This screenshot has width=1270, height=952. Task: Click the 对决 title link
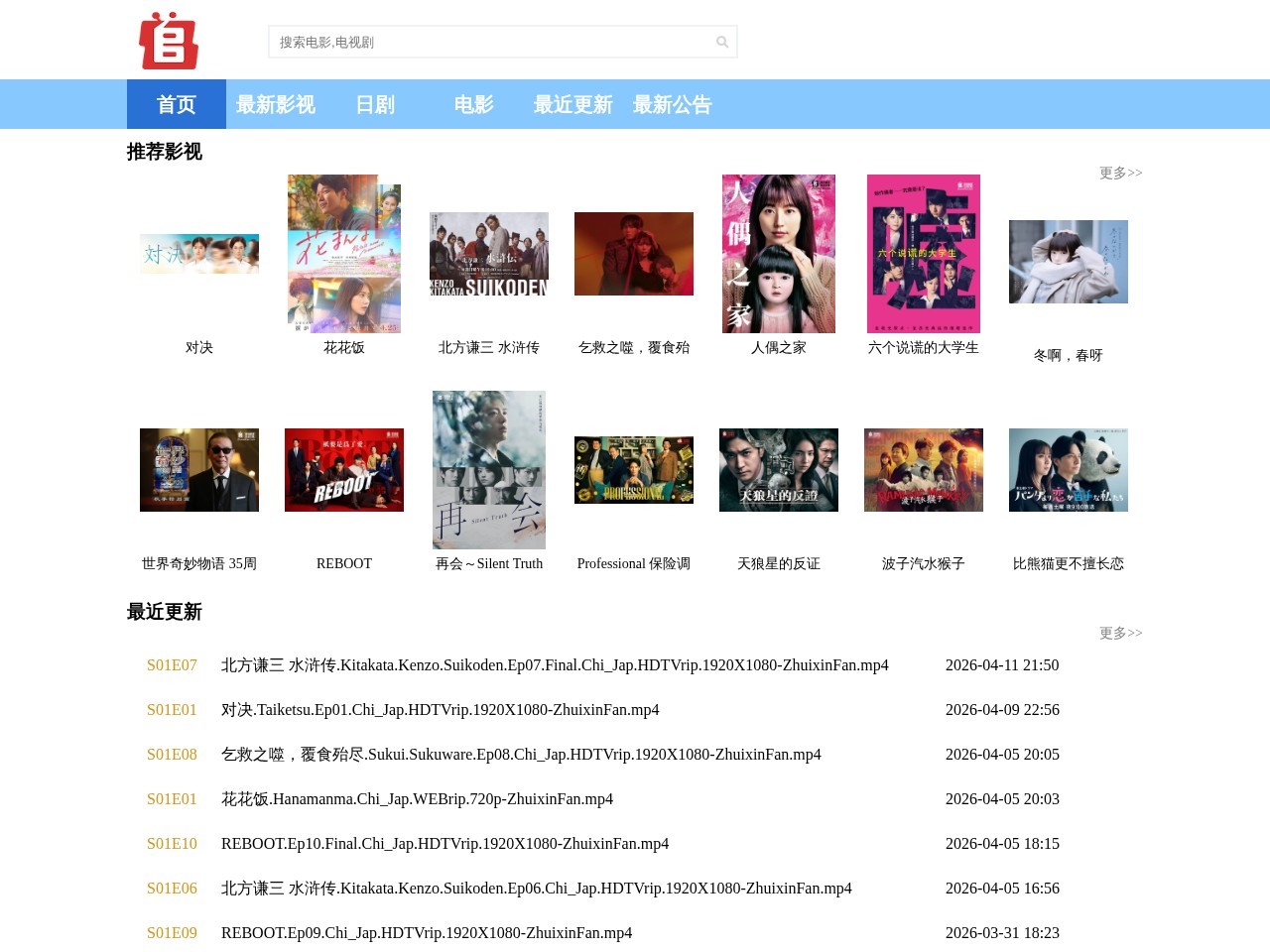click(x=198, y=347)
